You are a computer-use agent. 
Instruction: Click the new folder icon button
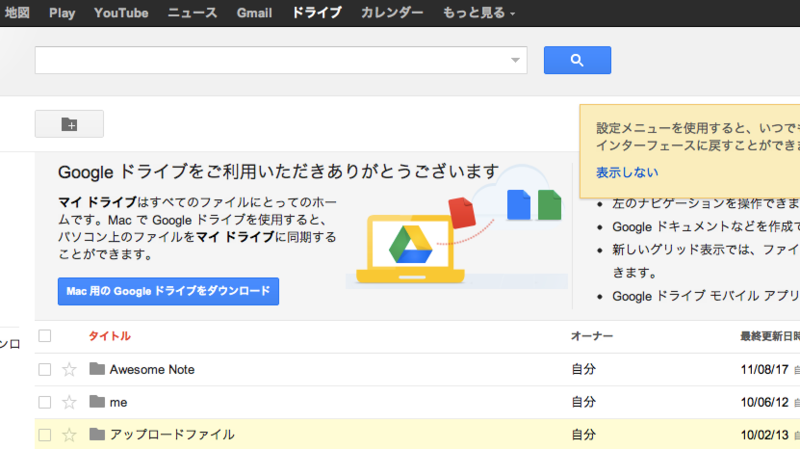click(x=69, y=124)
